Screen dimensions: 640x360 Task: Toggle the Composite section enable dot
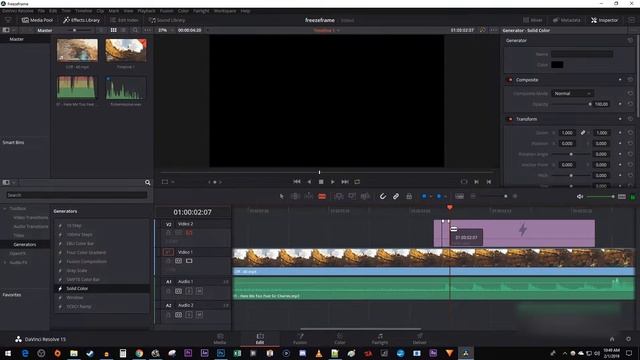click(510, 80)
